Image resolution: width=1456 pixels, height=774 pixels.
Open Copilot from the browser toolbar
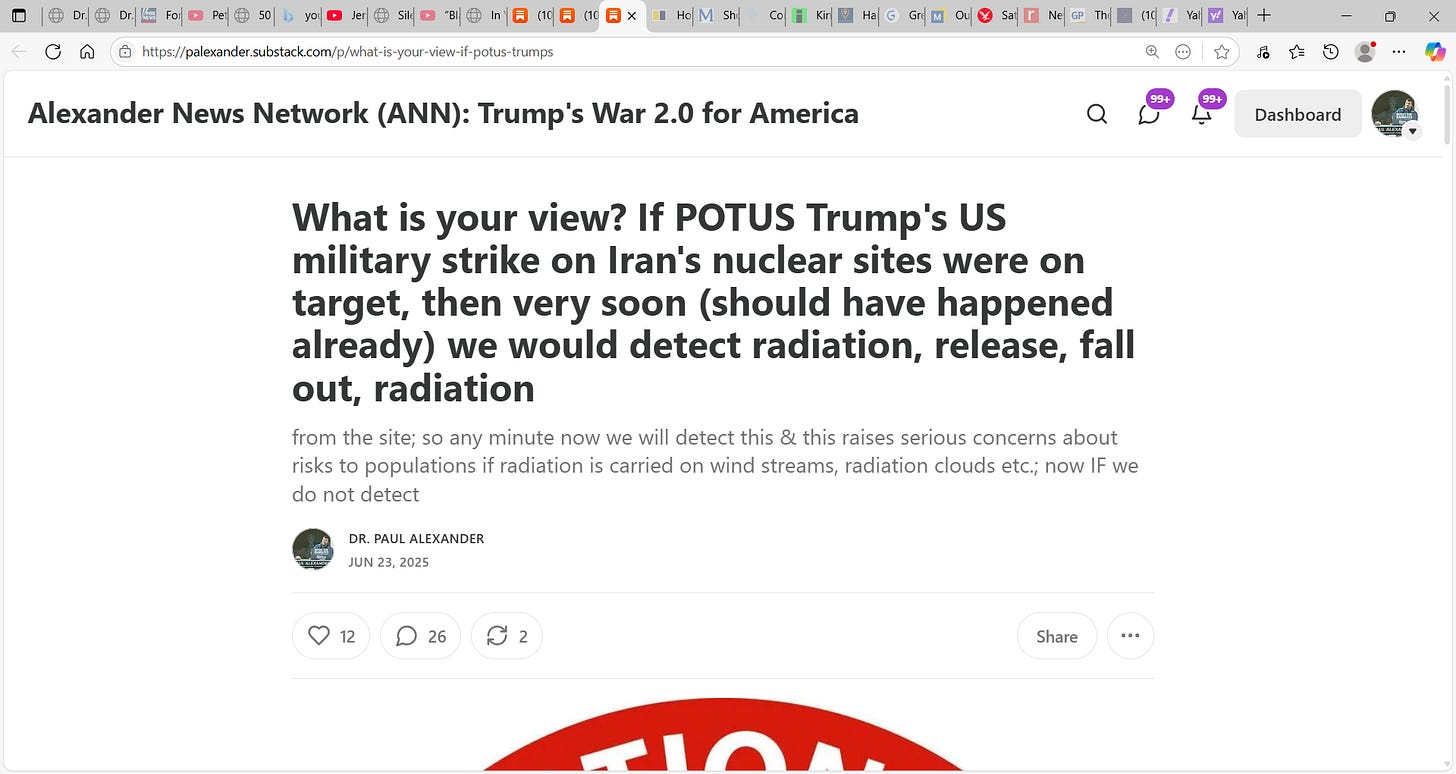[x=1435, y=52]
